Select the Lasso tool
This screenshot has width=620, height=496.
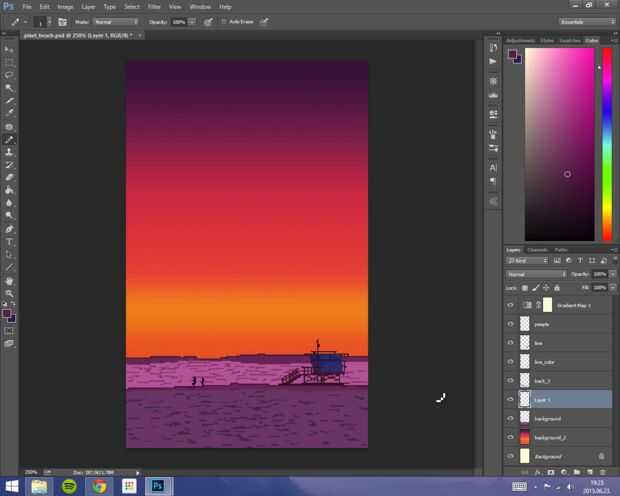click(9, 75)
